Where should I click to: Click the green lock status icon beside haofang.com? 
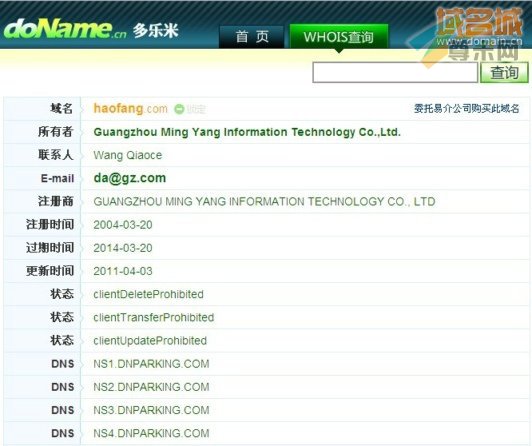tap(179, 109)
